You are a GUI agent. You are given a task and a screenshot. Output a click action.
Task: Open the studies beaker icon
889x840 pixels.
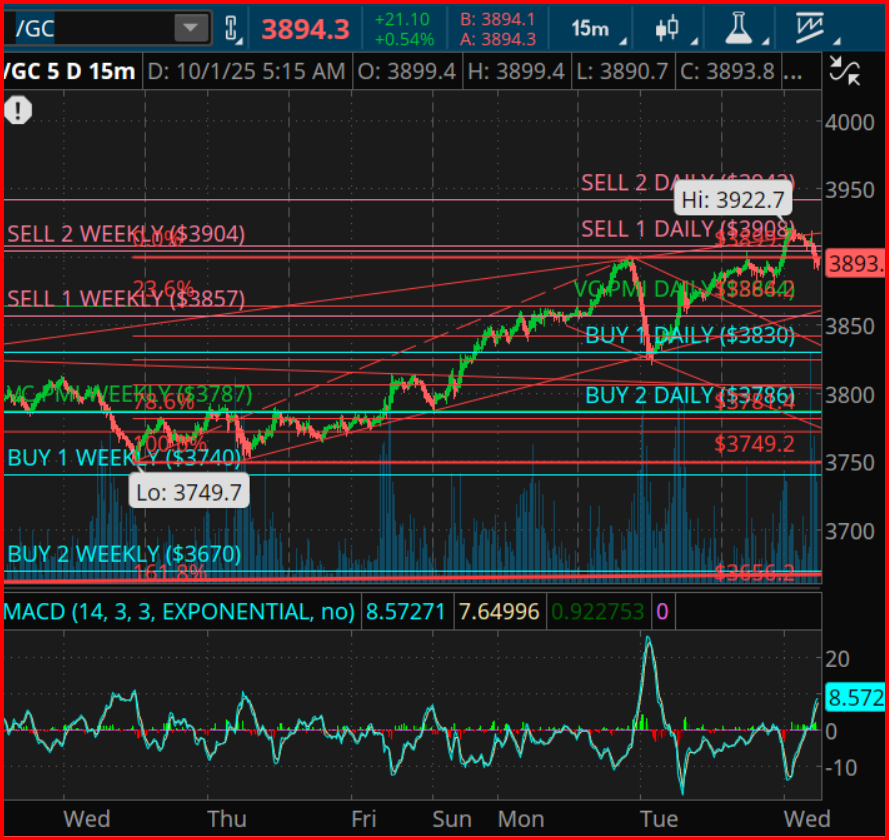click(x=741, y=29)
